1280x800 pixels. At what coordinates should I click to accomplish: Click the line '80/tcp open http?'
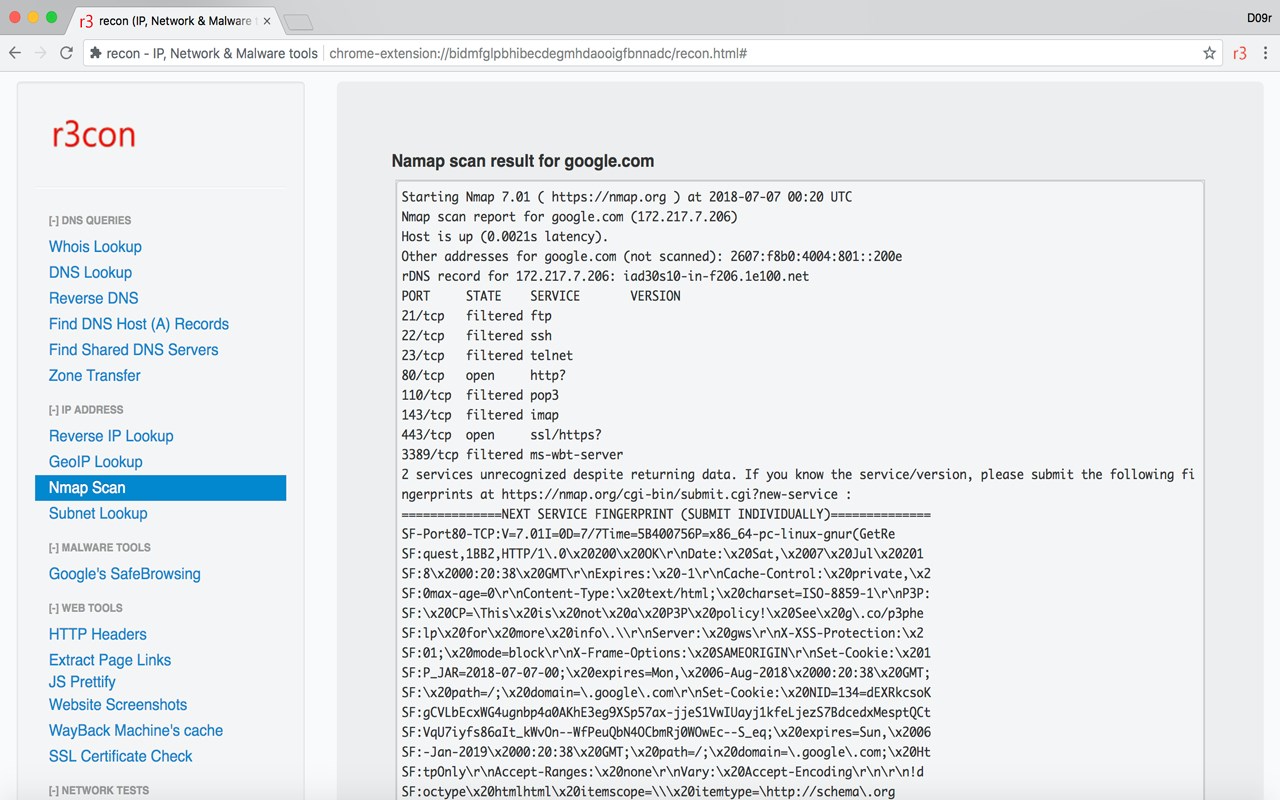(484, 375)
